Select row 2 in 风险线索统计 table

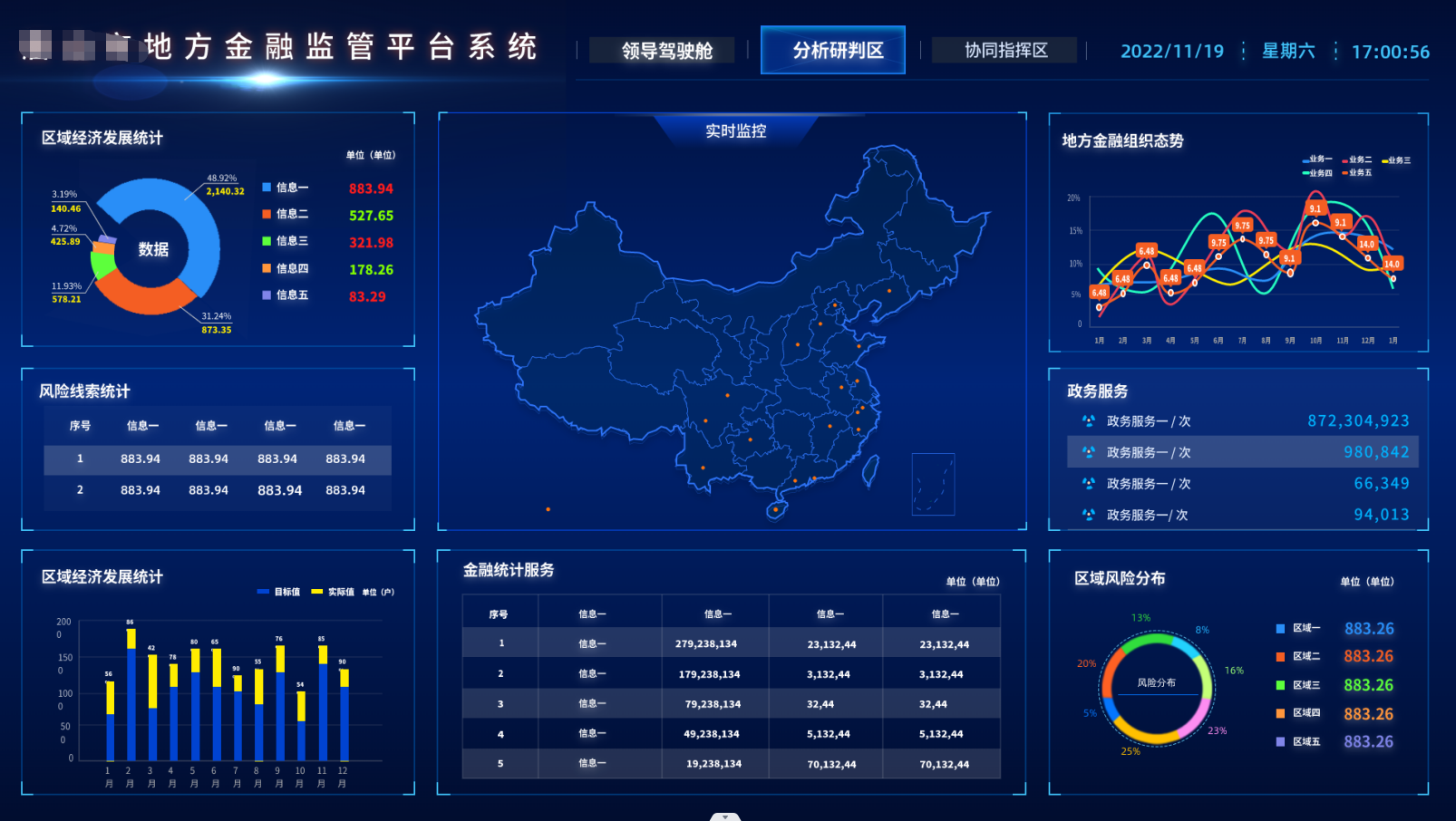tap(218, 490)
